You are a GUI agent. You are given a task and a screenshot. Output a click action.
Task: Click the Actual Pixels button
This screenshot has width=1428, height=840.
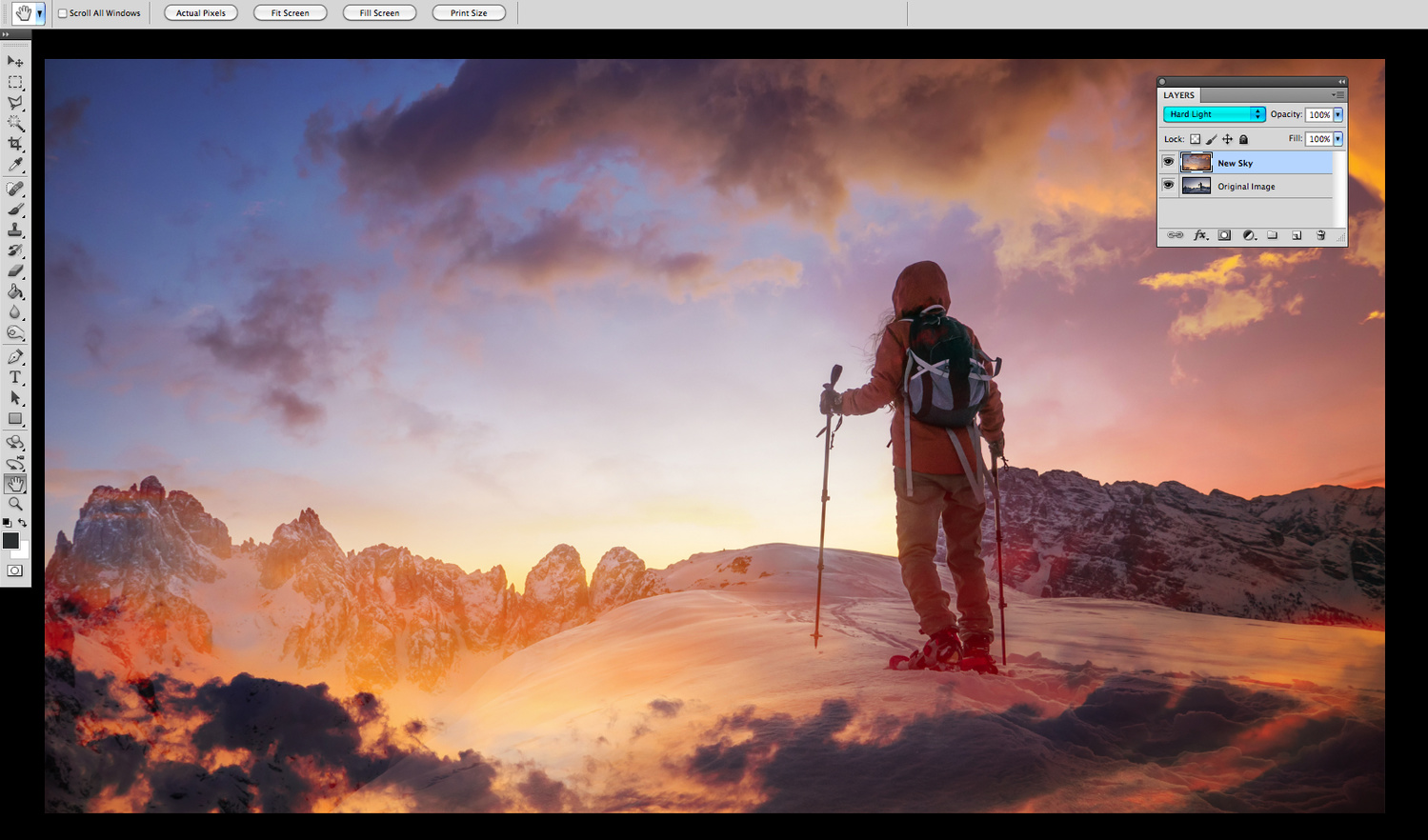pos(201,13)
